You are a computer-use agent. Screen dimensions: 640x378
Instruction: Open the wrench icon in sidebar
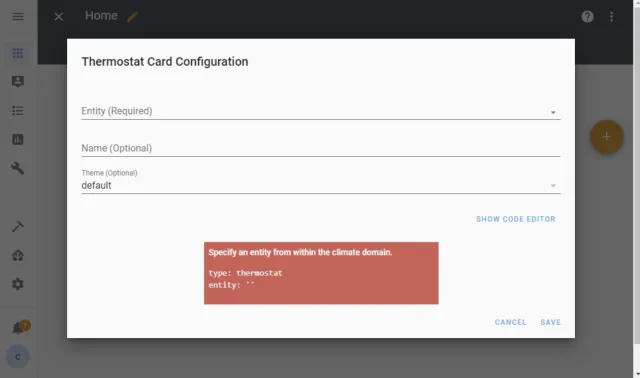pyautogui.click(x=18, y=168)
